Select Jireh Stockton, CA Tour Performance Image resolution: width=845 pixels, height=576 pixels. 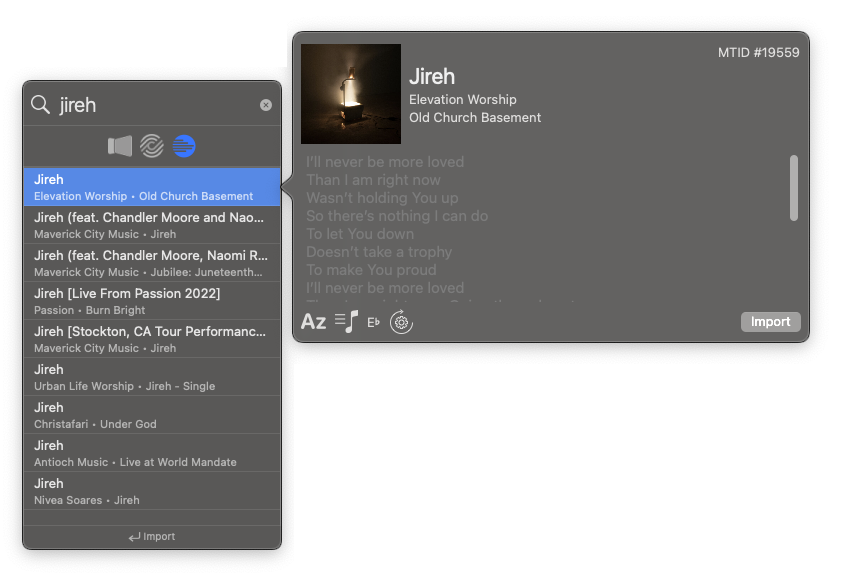click(x=152, y=339)
